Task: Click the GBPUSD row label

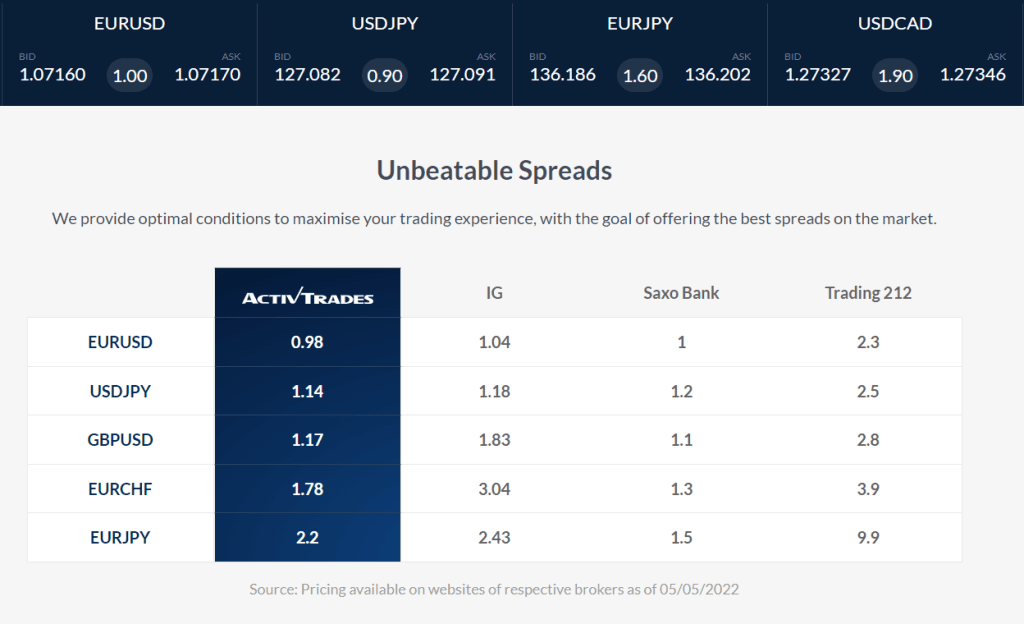Action: (120, 440)
